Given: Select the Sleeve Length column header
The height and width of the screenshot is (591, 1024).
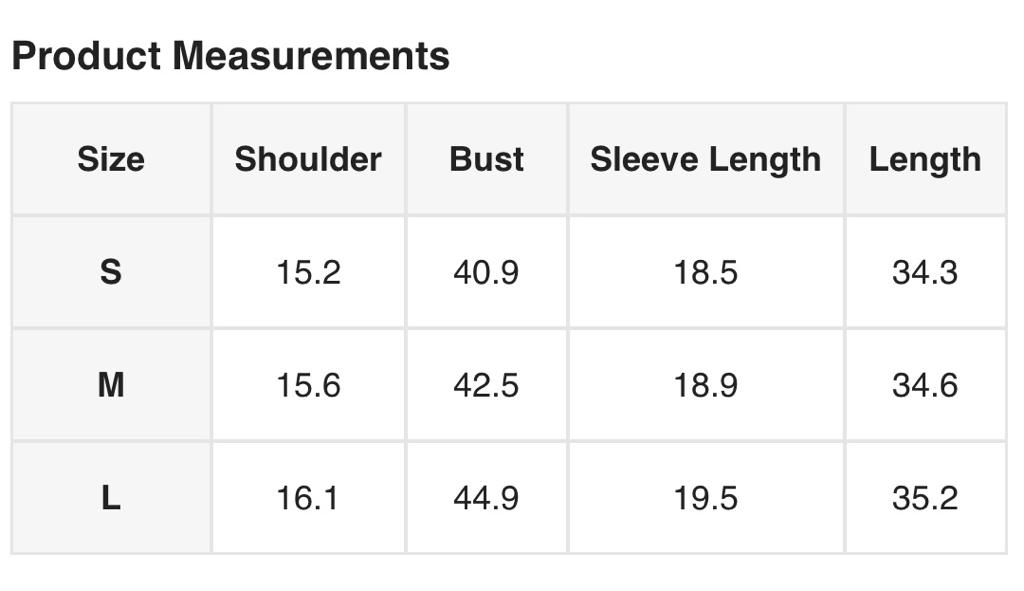Looking at the screenshot, I should click(705, 159).
